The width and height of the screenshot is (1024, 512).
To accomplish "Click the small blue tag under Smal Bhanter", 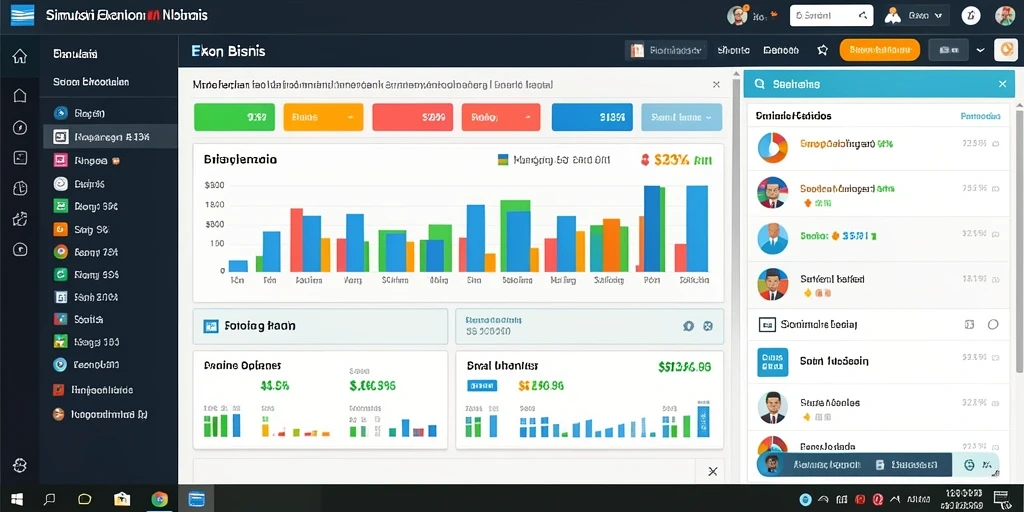I will click(x=482, y=386).
